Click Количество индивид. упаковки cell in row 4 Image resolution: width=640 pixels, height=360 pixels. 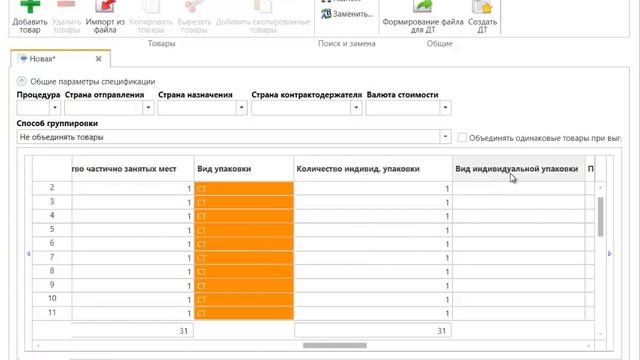373,216
